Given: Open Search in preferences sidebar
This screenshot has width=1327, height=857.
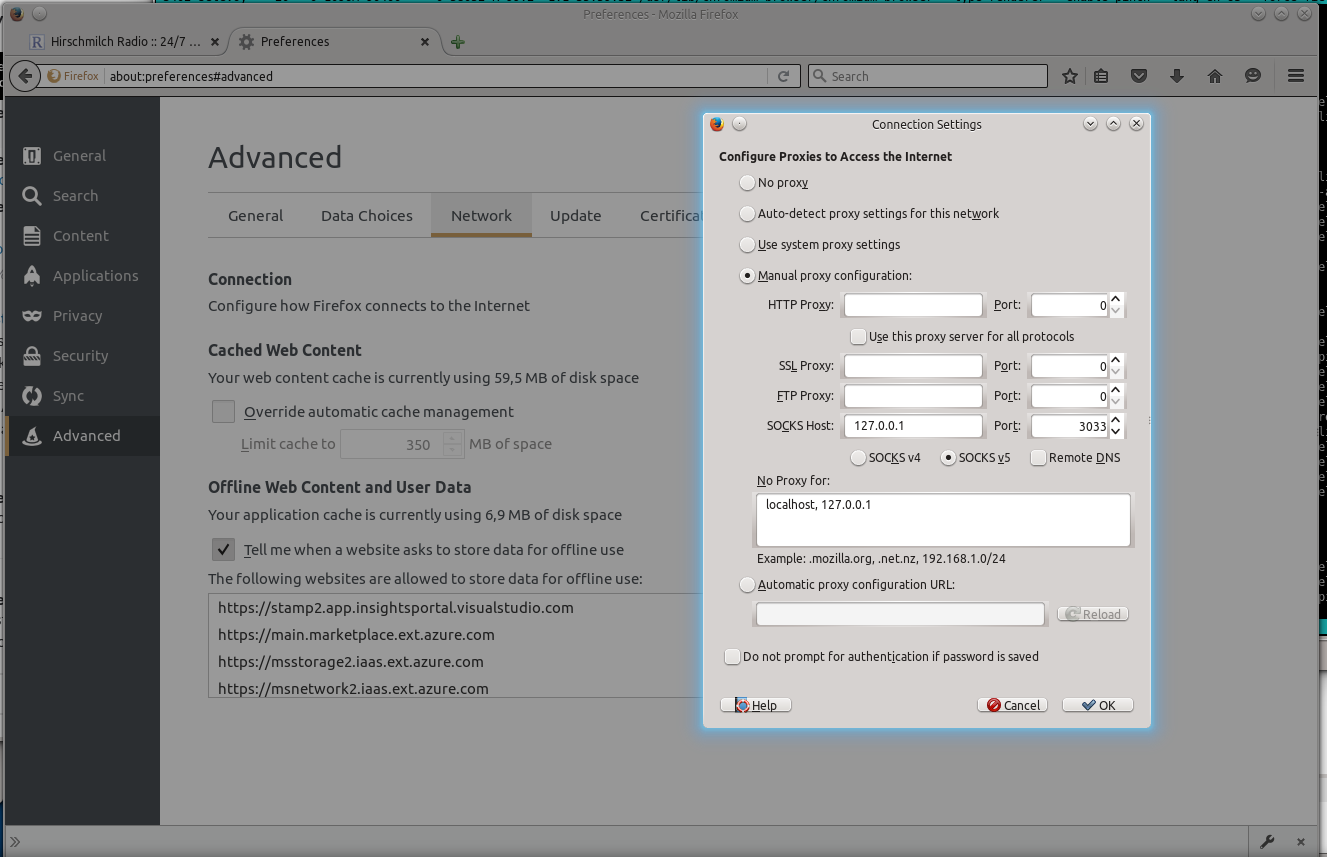Looking at the screenshot, I should [x=82, y=196].
